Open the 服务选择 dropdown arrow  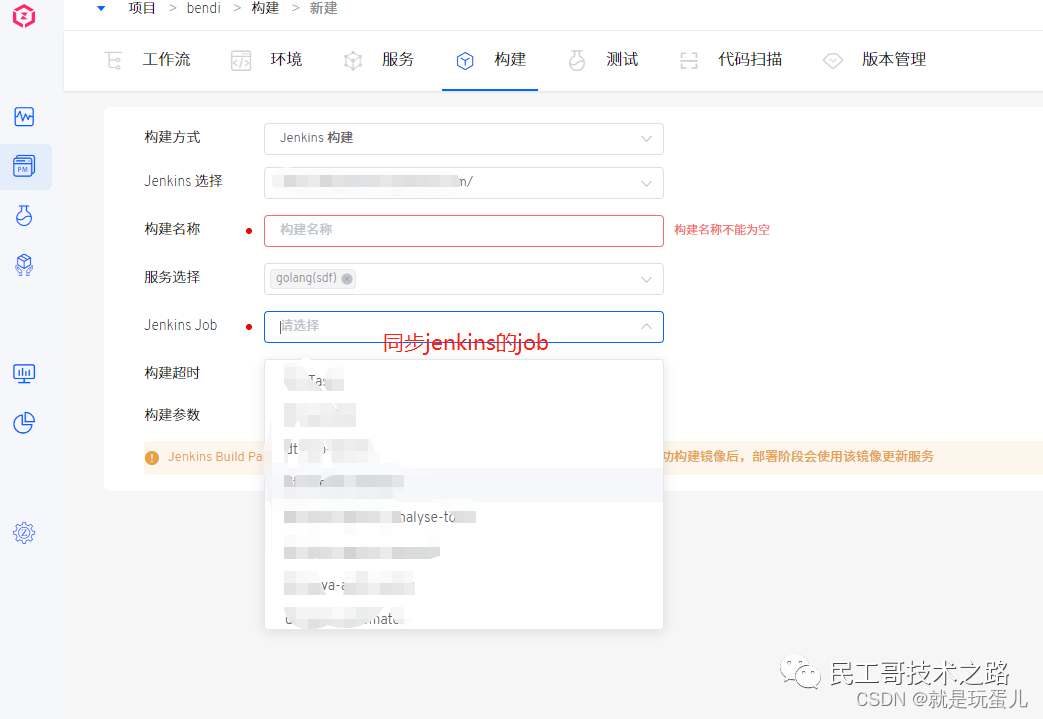click(x=646, y=279)
